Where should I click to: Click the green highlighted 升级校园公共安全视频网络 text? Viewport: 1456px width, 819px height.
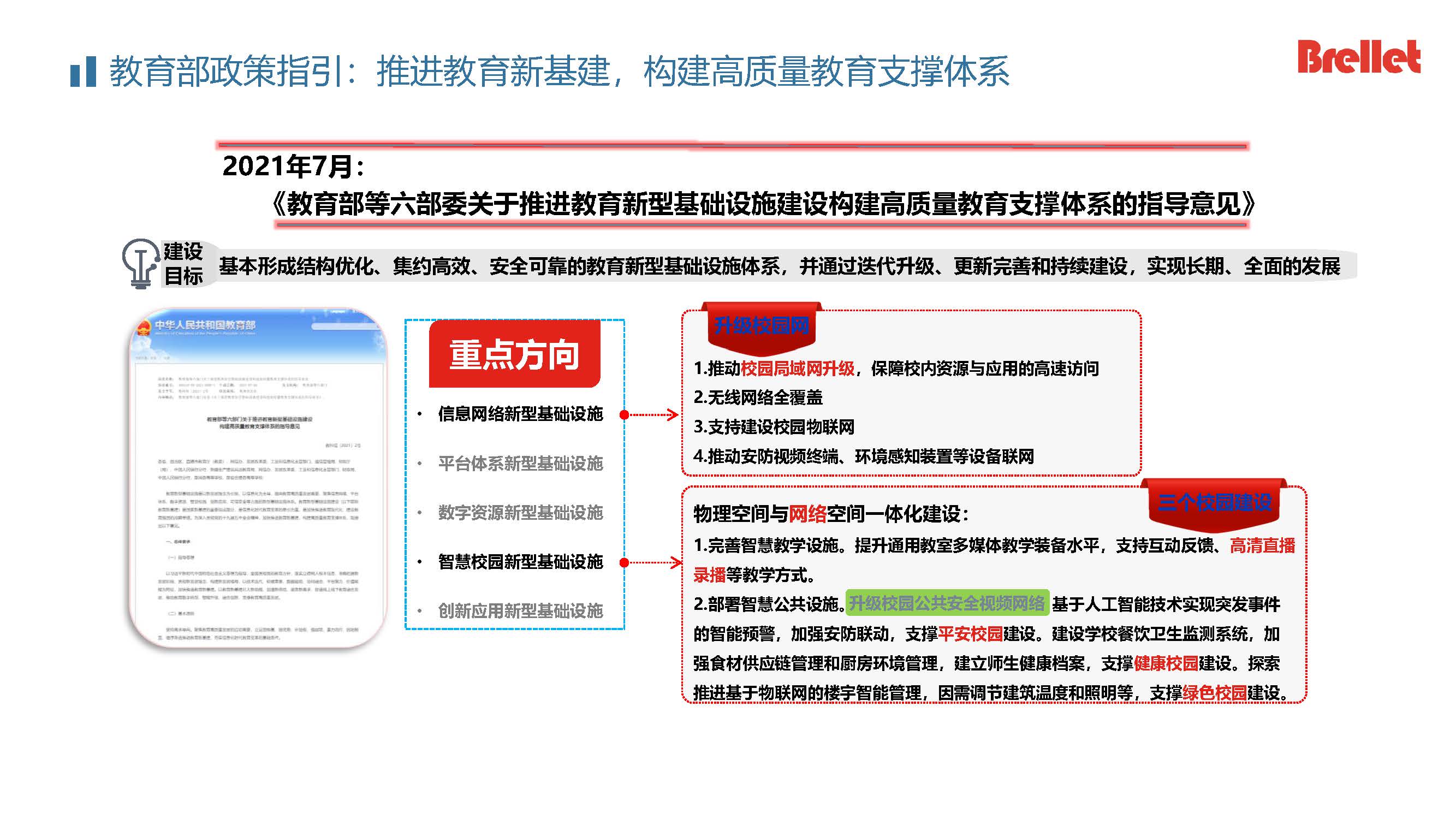(x=947, y=604)
